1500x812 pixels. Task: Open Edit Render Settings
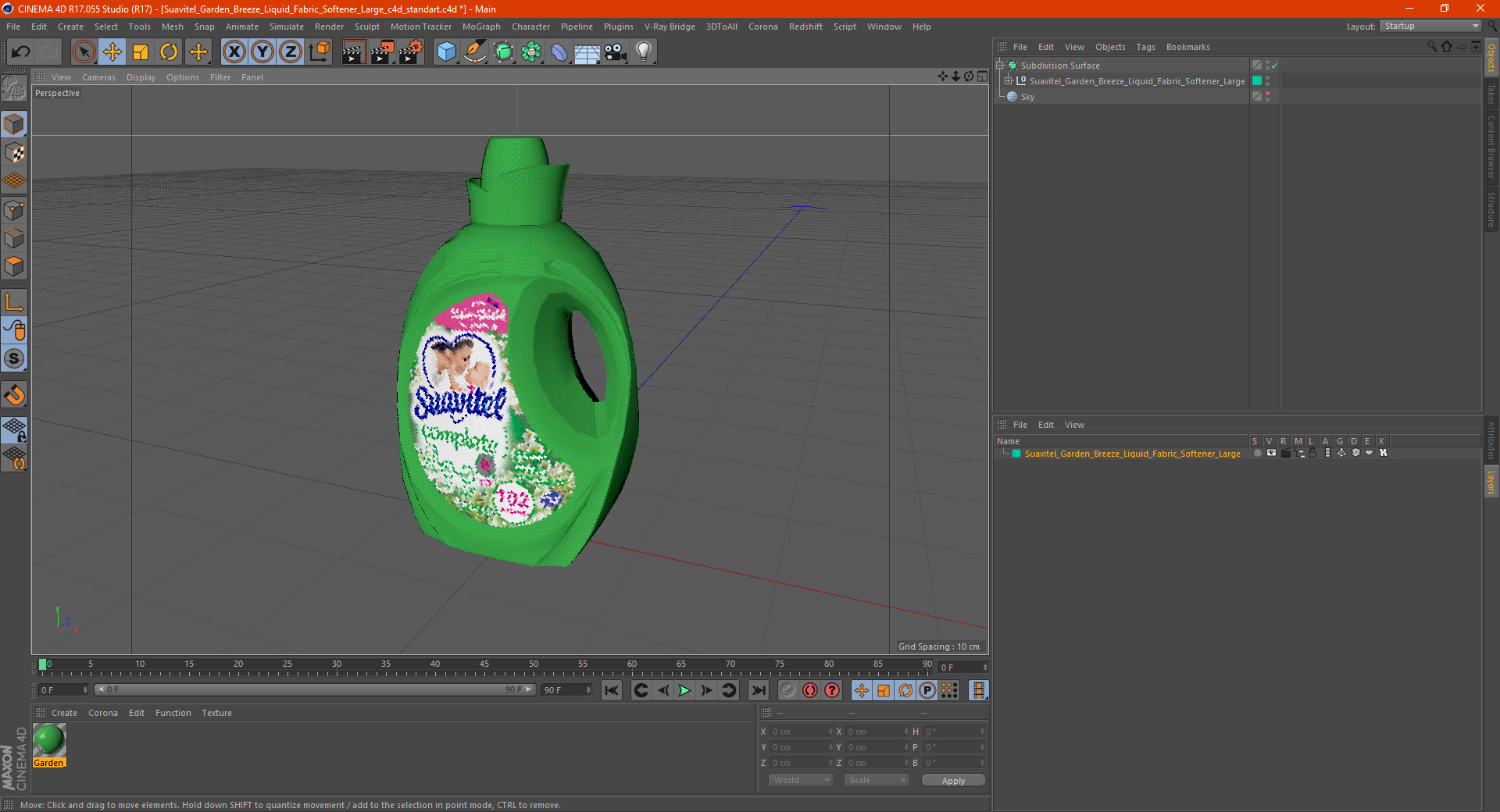411,52
